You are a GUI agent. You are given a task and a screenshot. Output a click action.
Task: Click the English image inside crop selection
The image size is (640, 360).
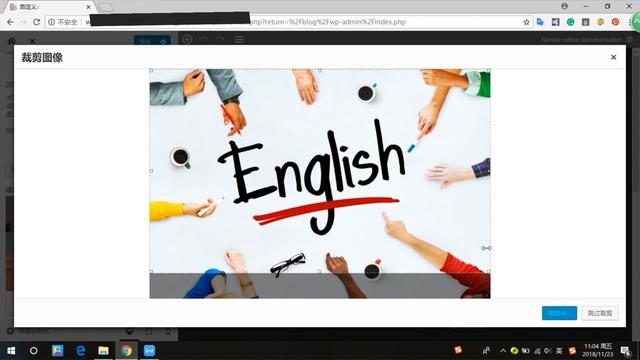coord(320,171)
